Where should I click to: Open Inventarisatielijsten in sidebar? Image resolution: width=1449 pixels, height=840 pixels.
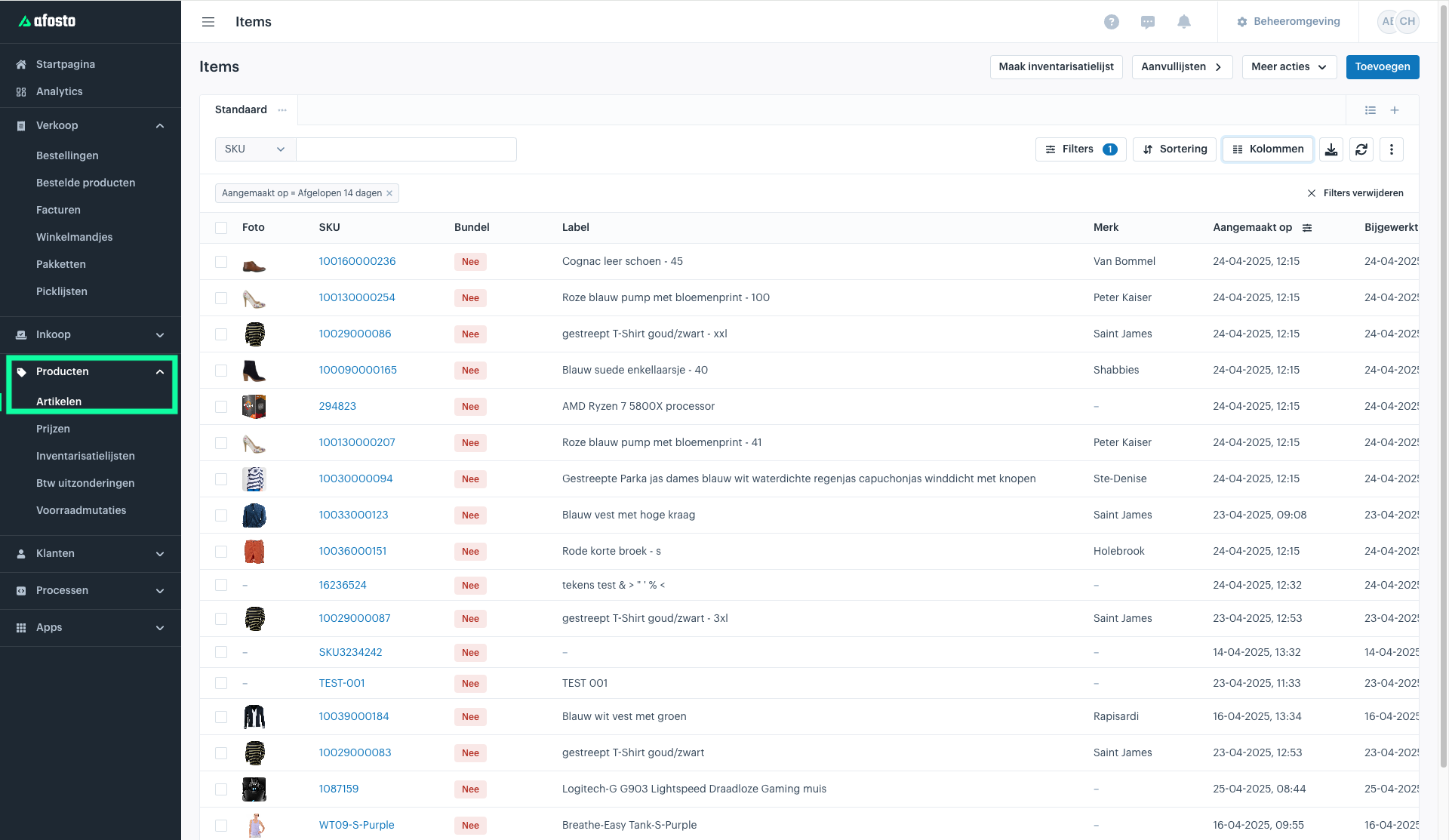coord(85,456)
